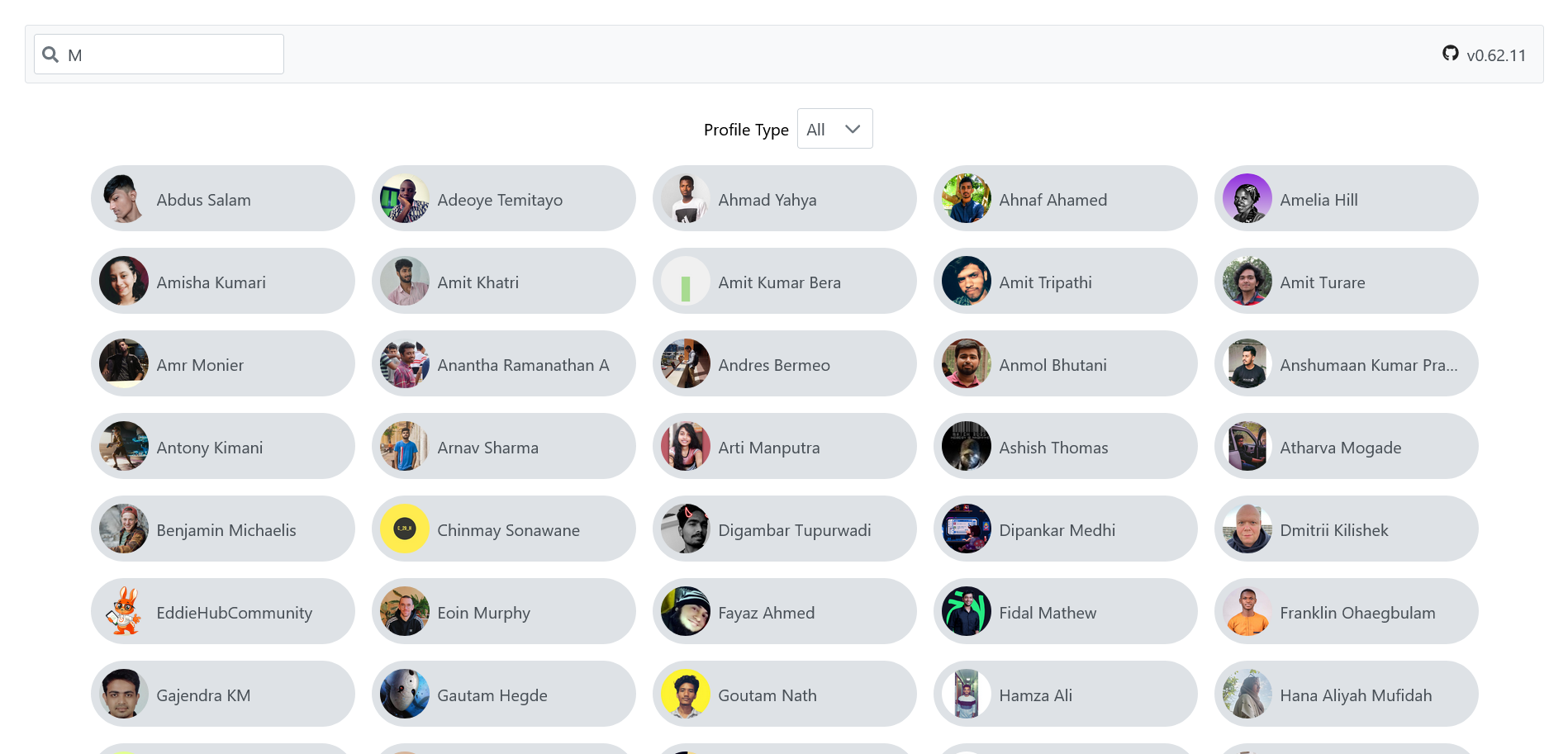Image resolution: width=1568 pixels, height=754 pixels.
Task: Click the EddieHubCommunity mascot avatar
Action: (x=123, y=611)
